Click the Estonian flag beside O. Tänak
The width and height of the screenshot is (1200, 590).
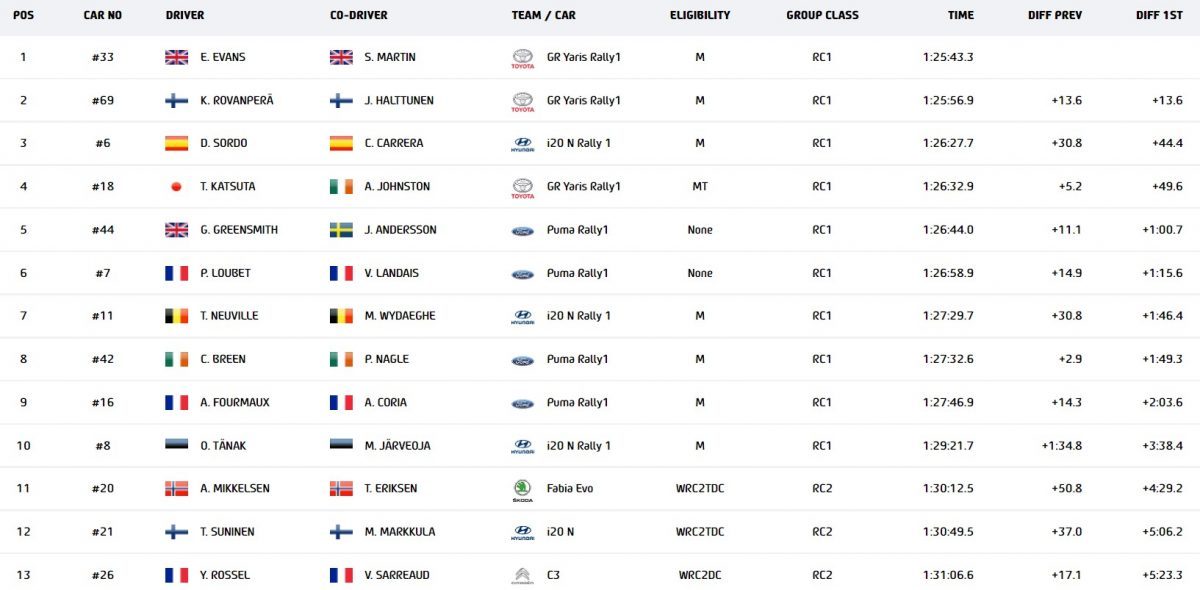tap(176, 446)
